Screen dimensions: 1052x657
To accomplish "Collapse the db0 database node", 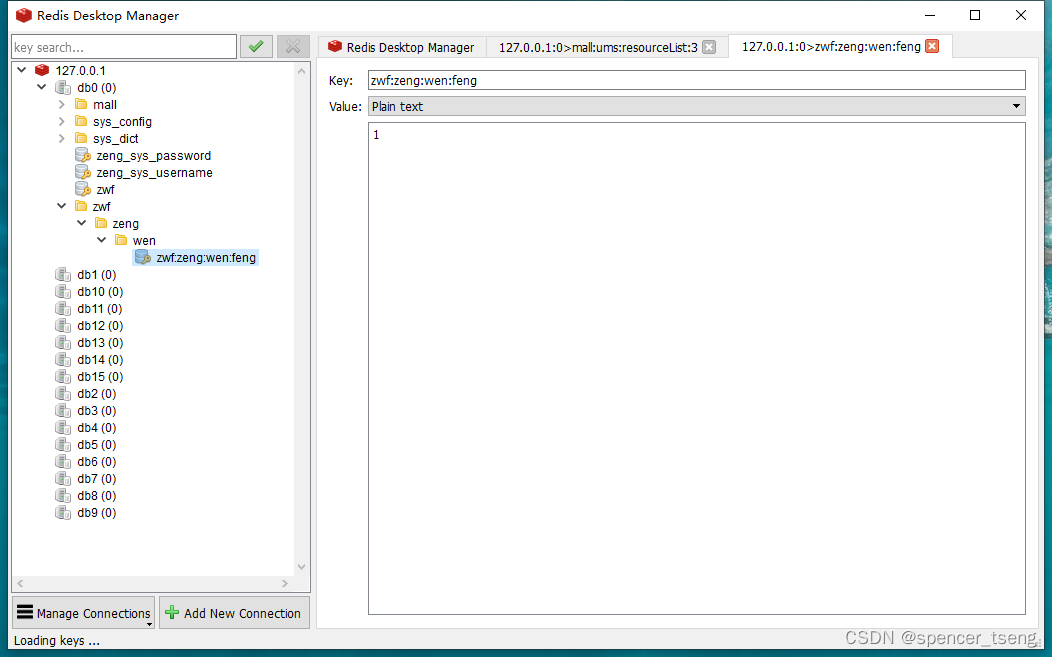I will (x=42, y=87).
